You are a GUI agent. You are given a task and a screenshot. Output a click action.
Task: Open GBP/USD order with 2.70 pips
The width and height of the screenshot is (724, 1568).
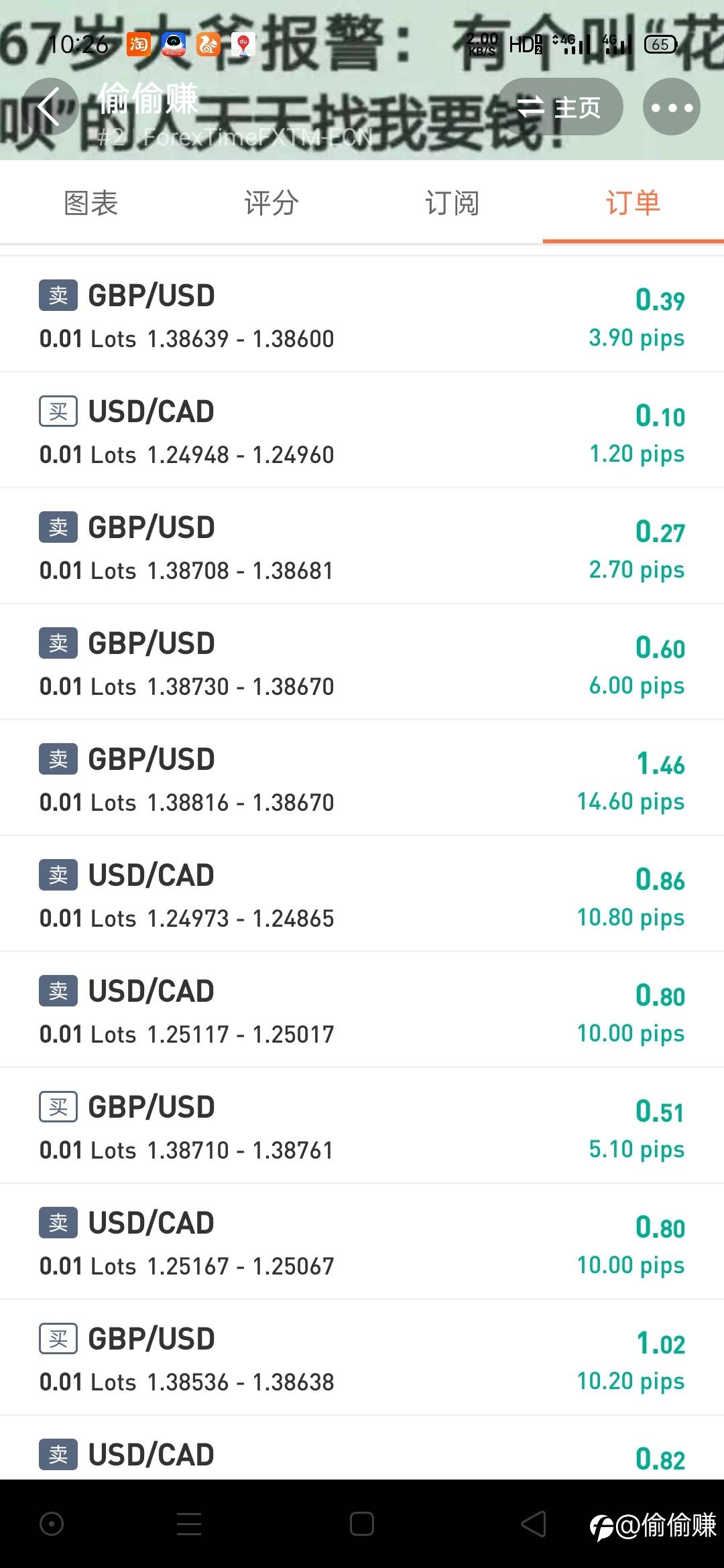click(x=362, y=547)
